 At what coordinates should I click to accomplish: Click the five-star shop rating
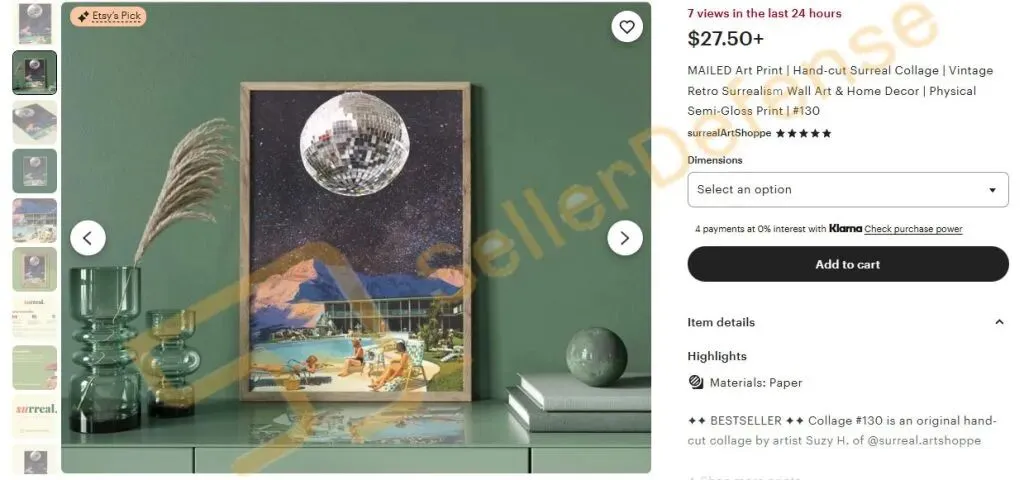(803, 133)
